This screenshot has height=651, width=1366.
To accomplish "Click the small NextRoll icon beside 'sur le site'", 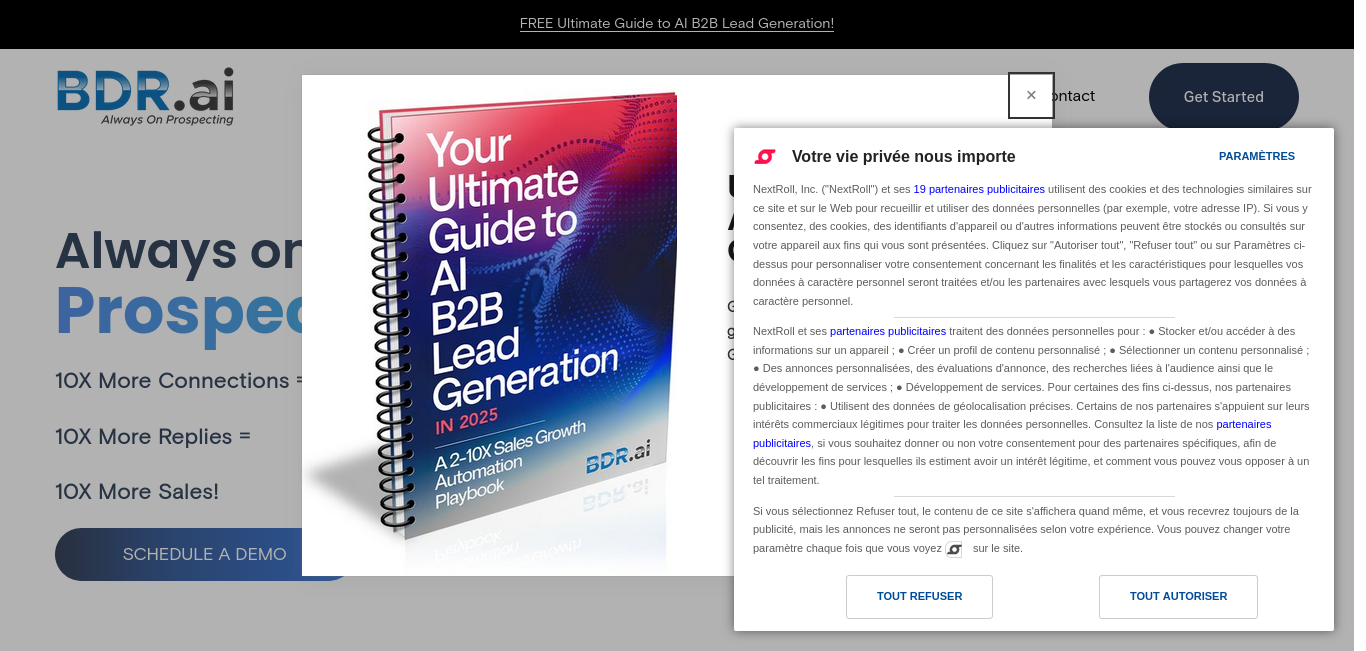I will pyautogui.click(x=954, y=549).
